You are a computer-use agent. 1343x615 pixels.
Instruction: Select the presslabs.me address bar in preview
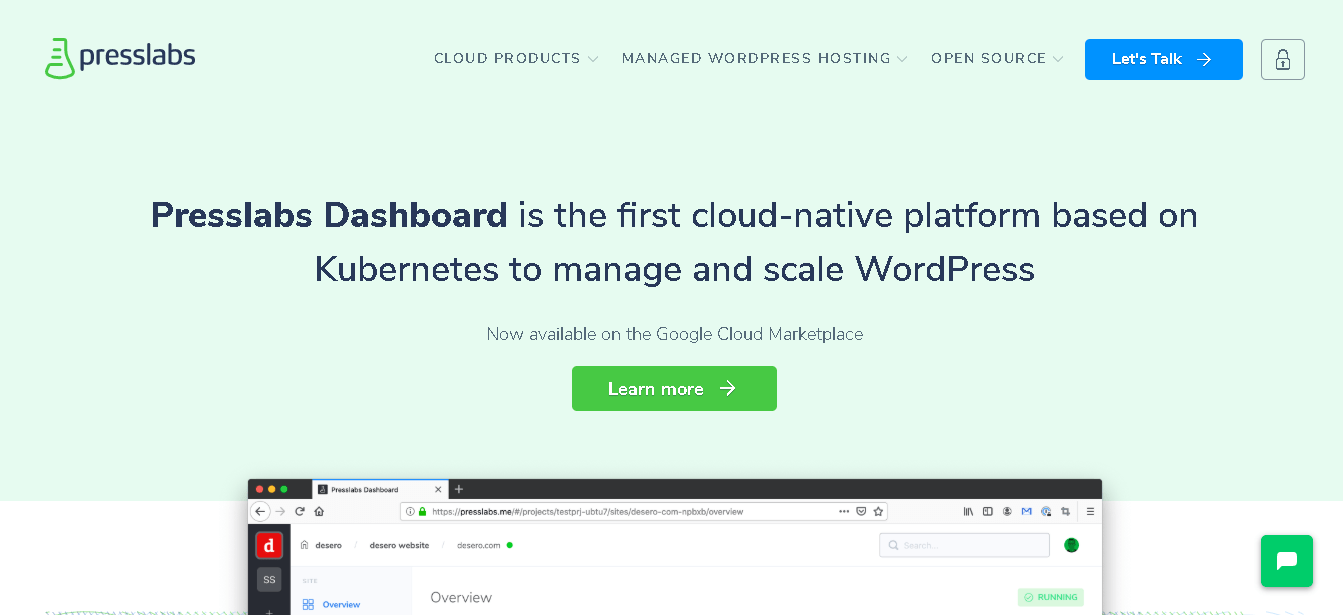click(643, 511)
